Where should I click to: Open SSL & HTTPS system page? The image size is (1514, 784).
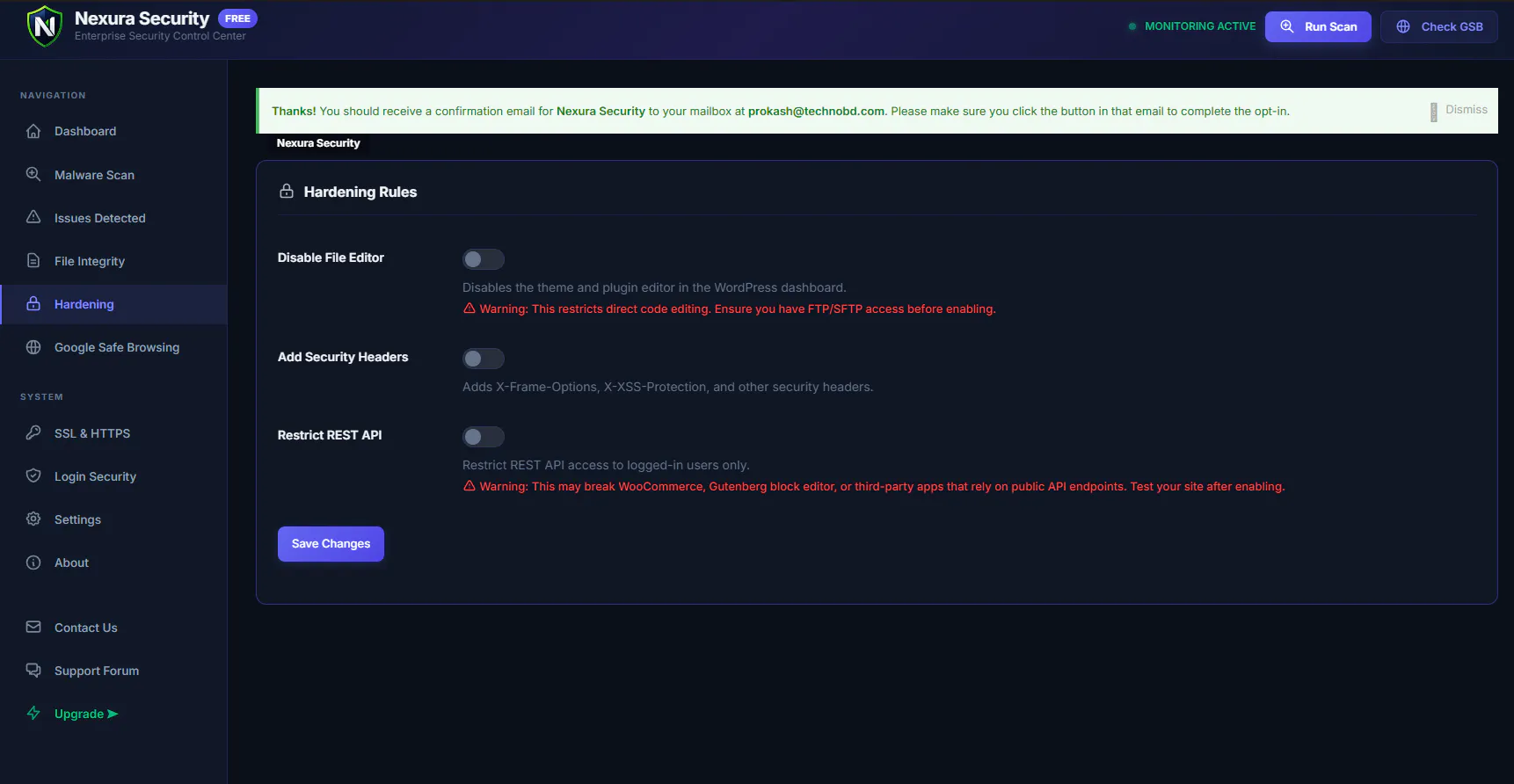pos(113,433)
